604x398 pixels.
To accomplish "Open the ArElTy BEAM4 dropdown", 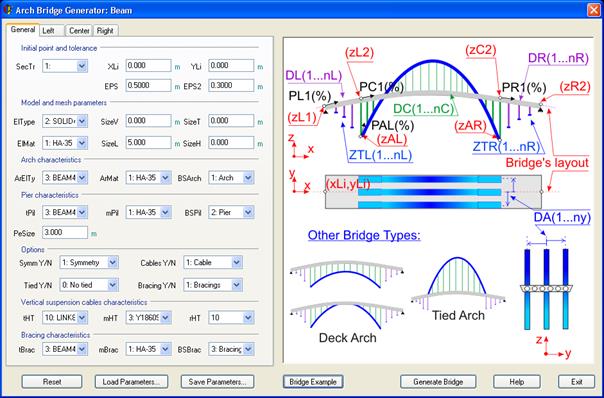I will pos(65,178).
